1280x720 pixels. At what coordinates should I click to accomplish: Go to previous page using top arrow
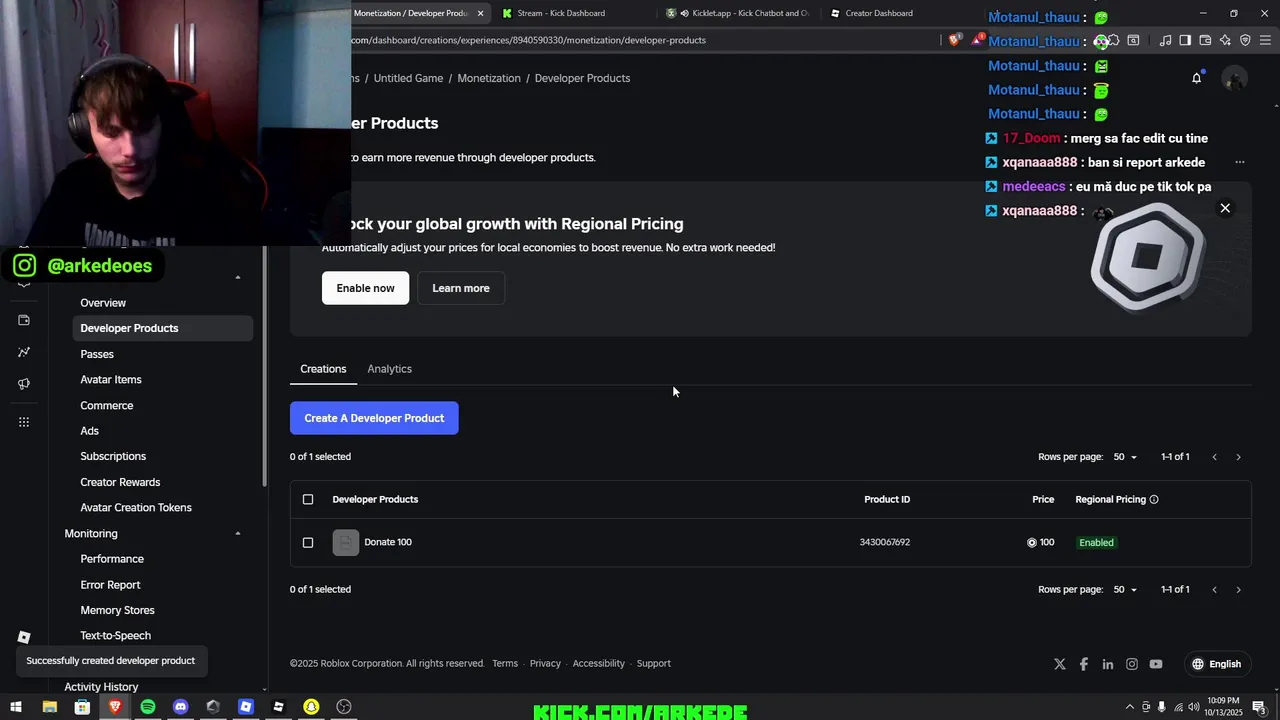(1215, 457)
